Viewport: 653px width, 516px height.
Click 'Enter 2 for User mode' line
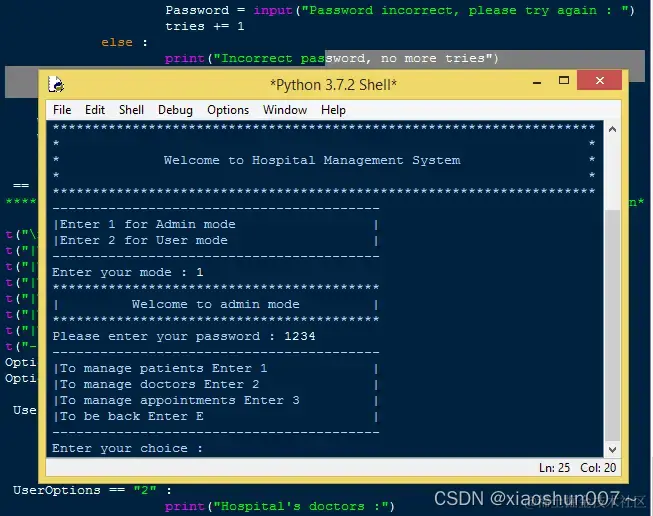144,240
